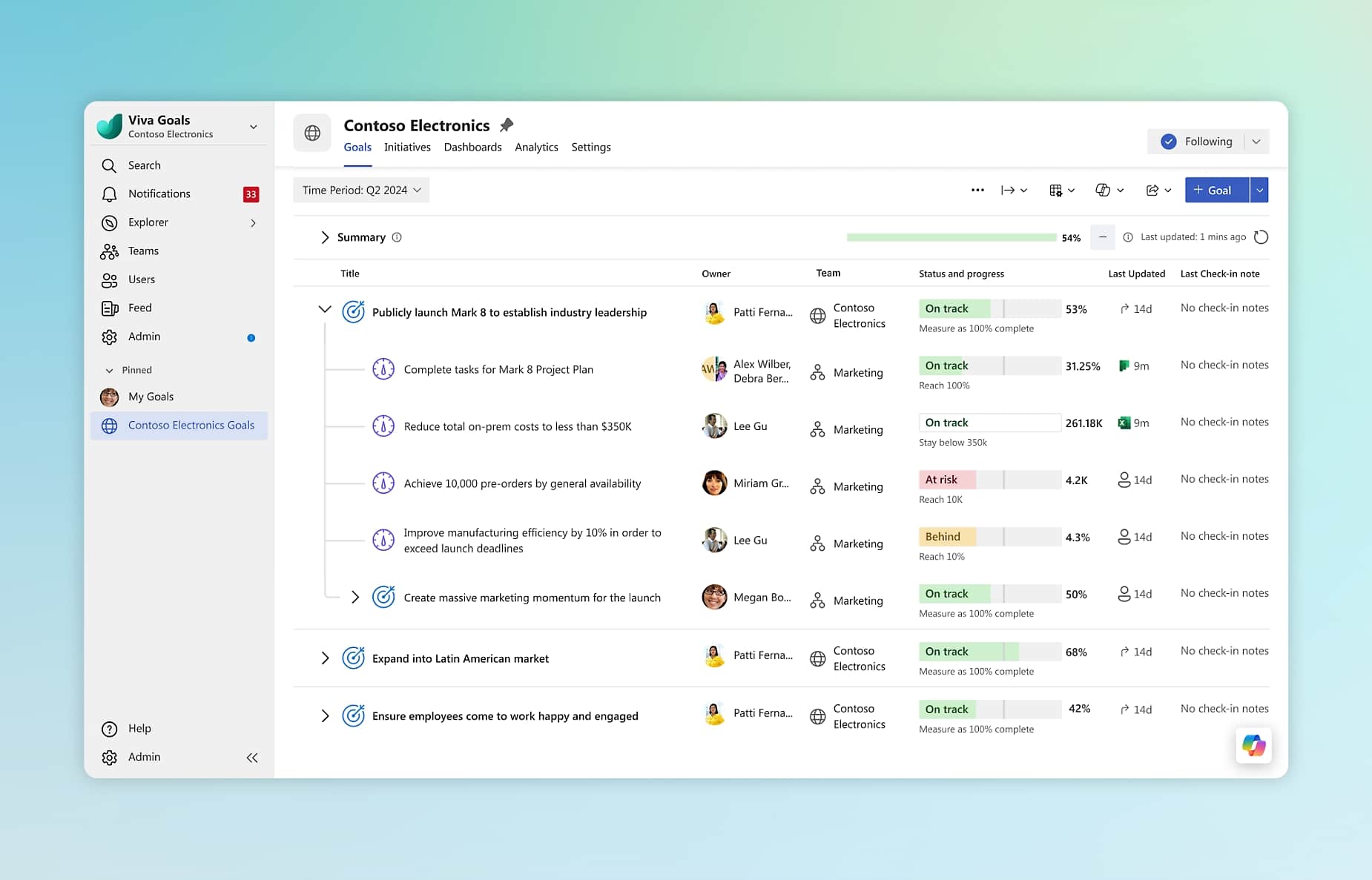Expand the Expand into Latin American market goal
1372x880 pixels.
325,658
